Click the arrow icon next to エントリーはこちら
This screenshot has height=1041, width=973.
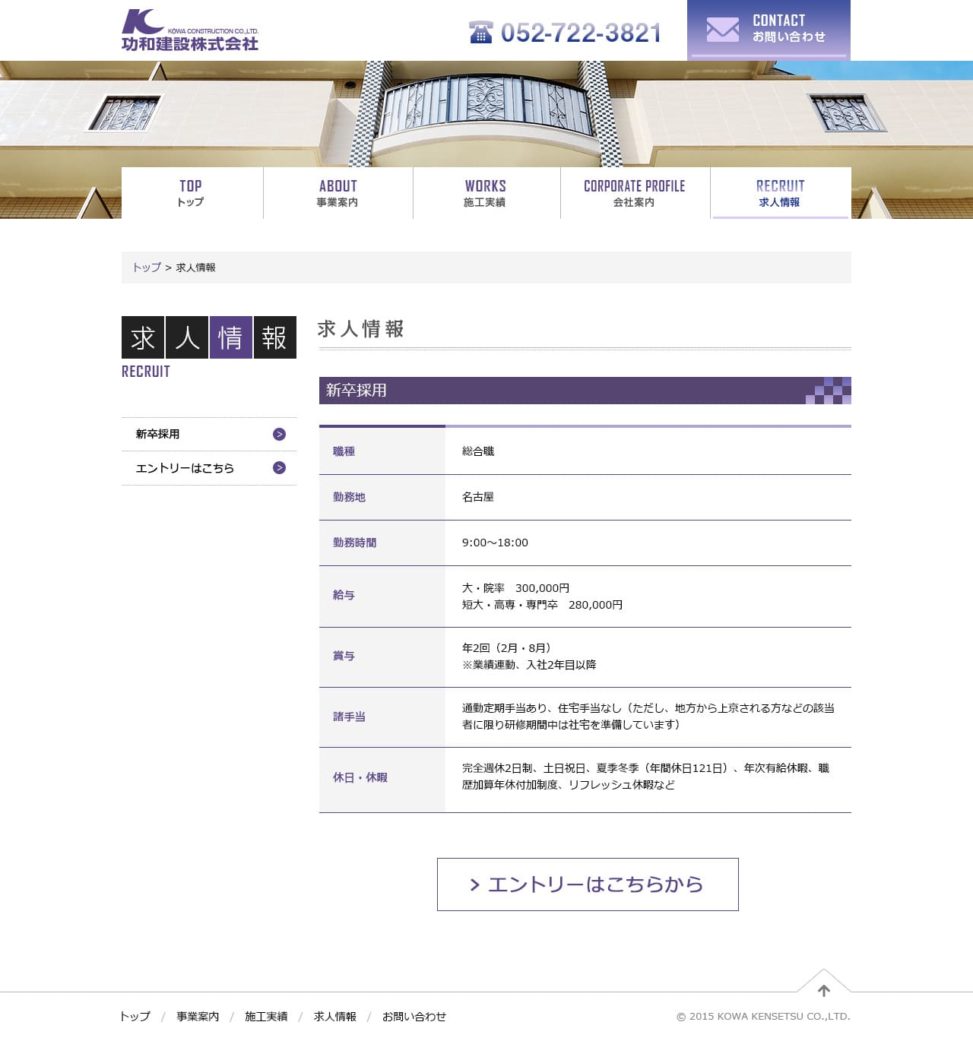[x=279, y=468]
